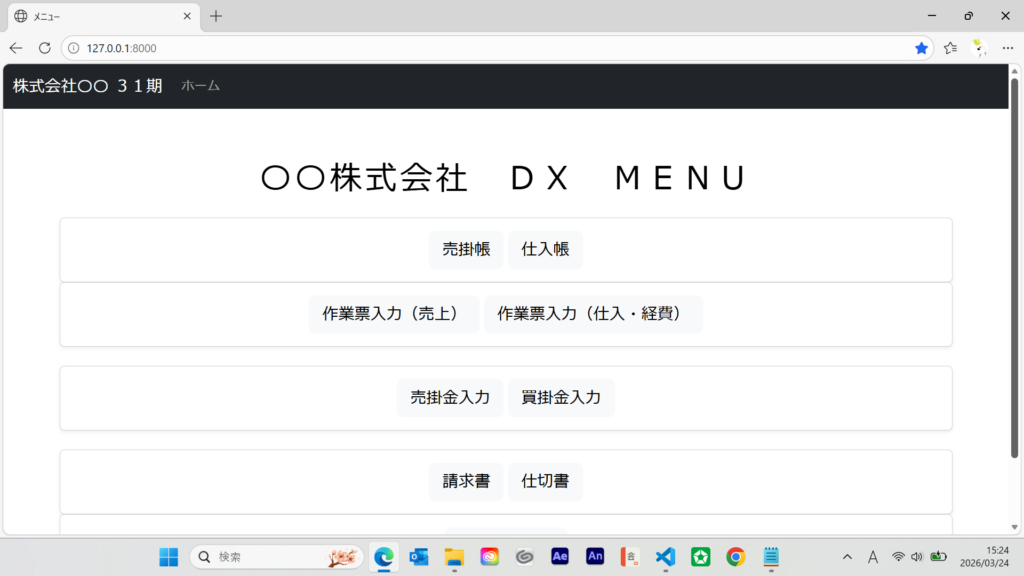Image resolution: width=1024 pixels, height=576 pixels.
Task: Open the browser favorites list icon
Action: point(950,48)
